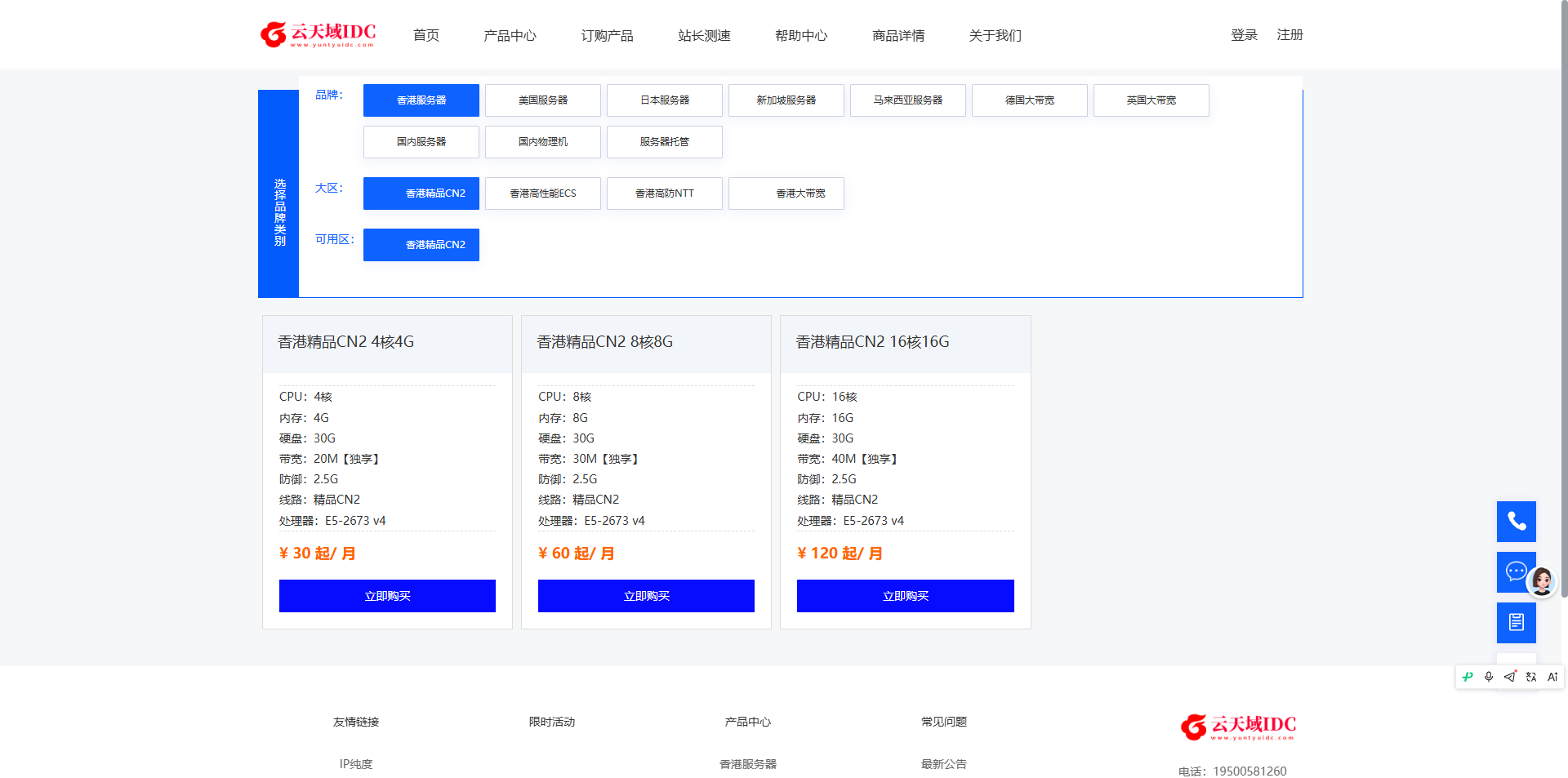The height and width of the screenshot is (778, 1568).
Task: Go to 订购产品 in the navigation
Action: point(607,35)
